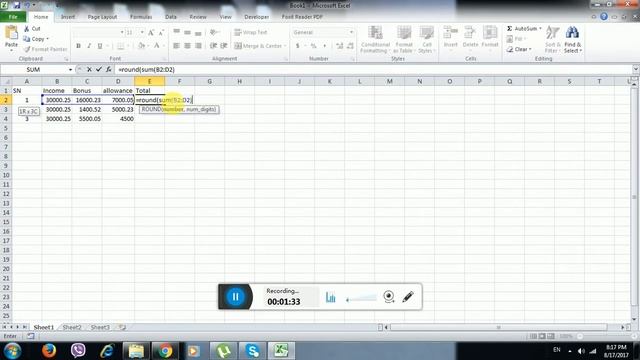Toggle Bold formatting

[78, 46]
